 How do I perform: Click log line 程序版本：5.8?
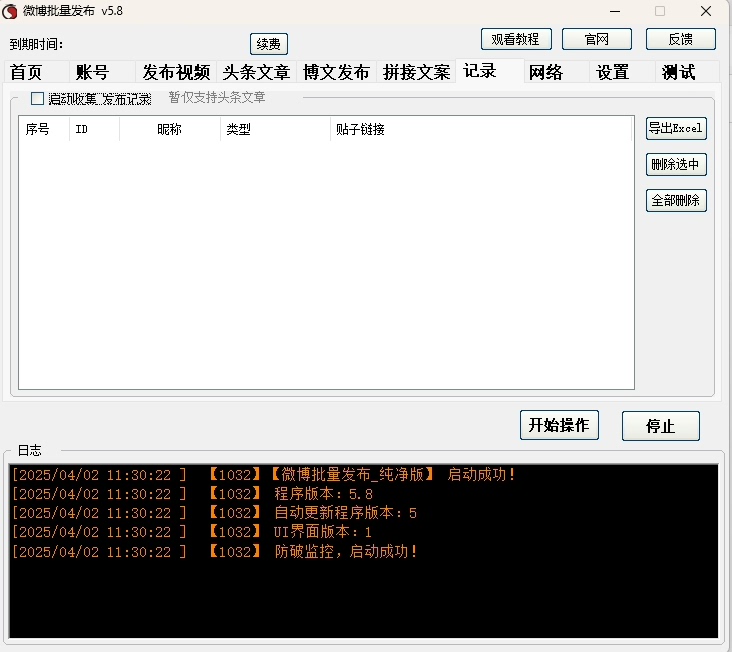click(x=192, y=494)
